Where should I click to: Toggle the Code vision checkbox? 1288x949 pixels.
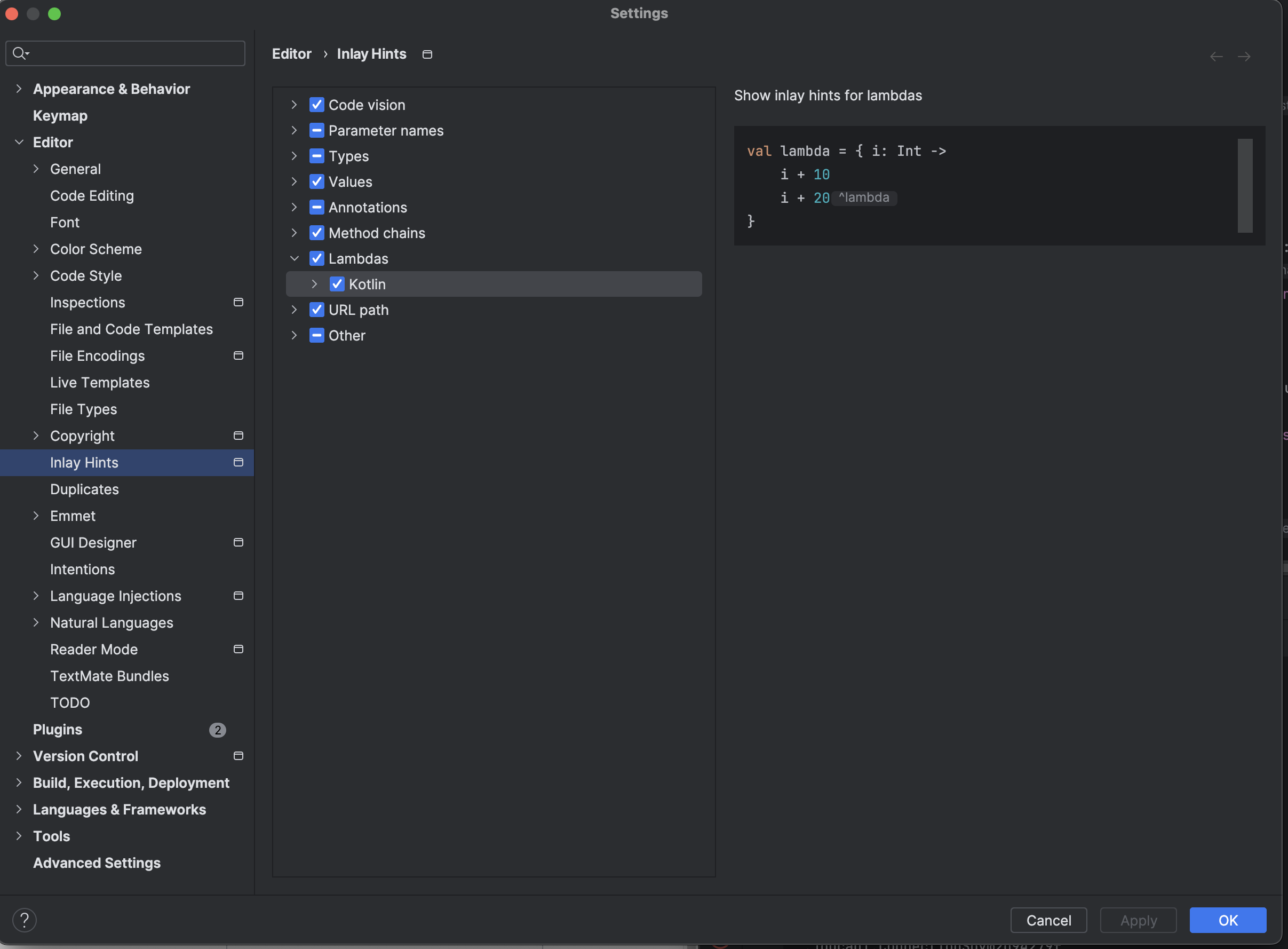[x=316, y=105]
